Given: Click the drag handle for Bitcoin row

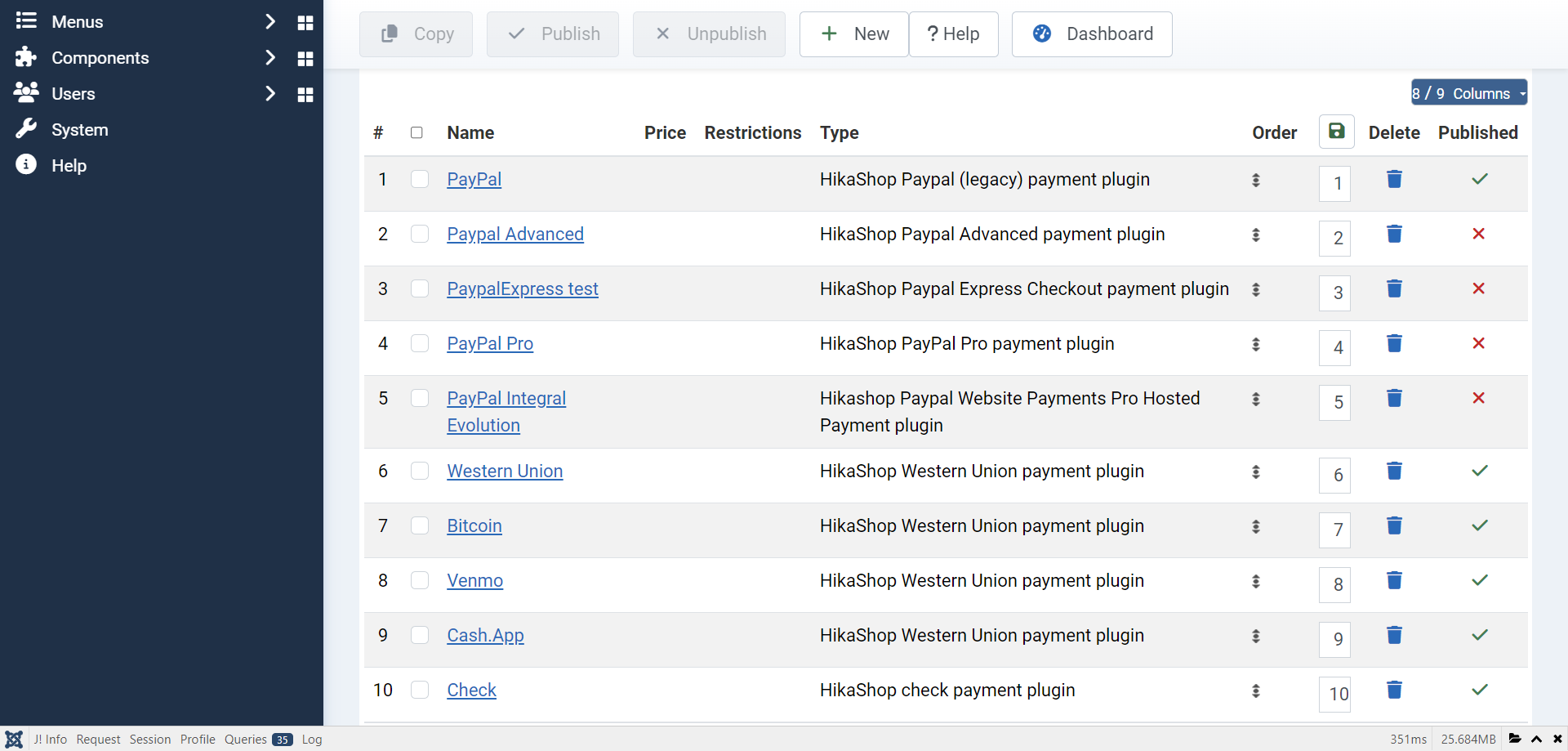Looking at the screenshot, I should click(1255, 527).
